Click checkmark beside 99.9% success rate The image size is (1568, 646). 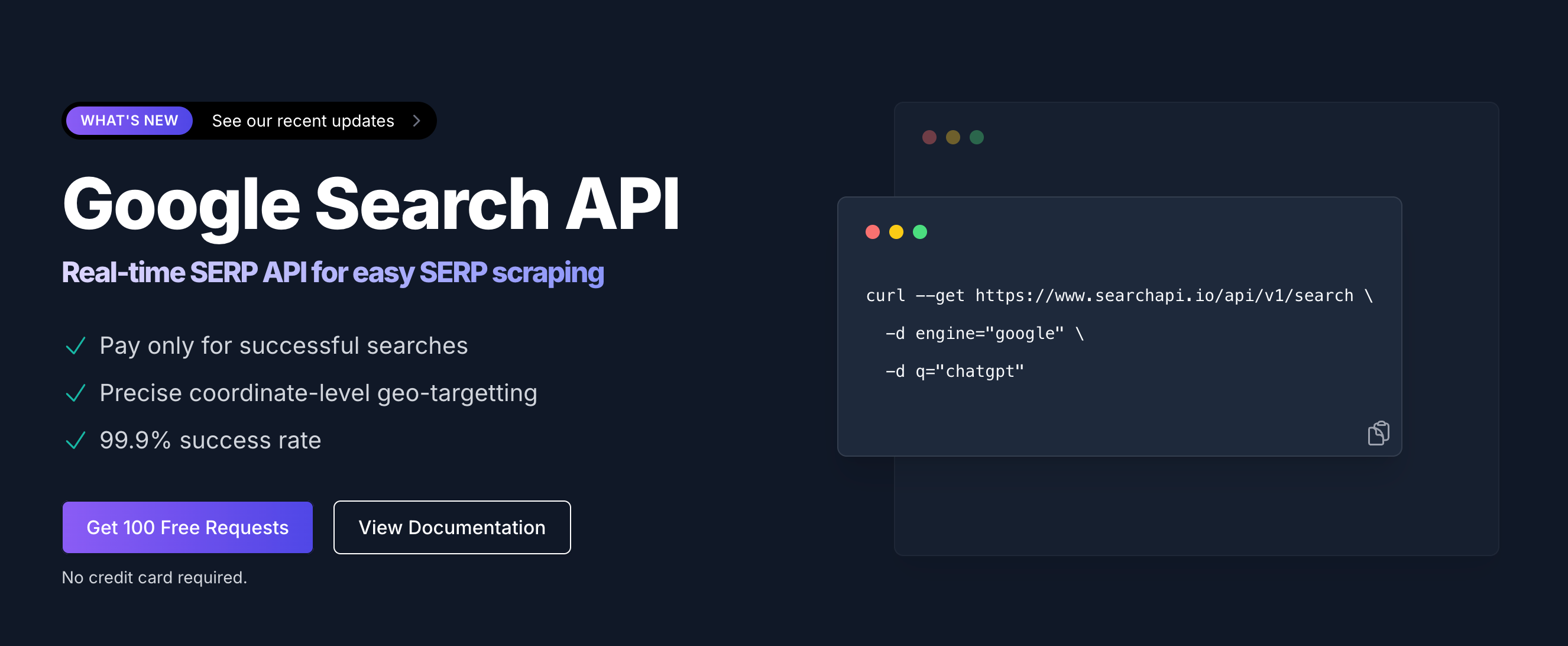(x=76, y=440)
